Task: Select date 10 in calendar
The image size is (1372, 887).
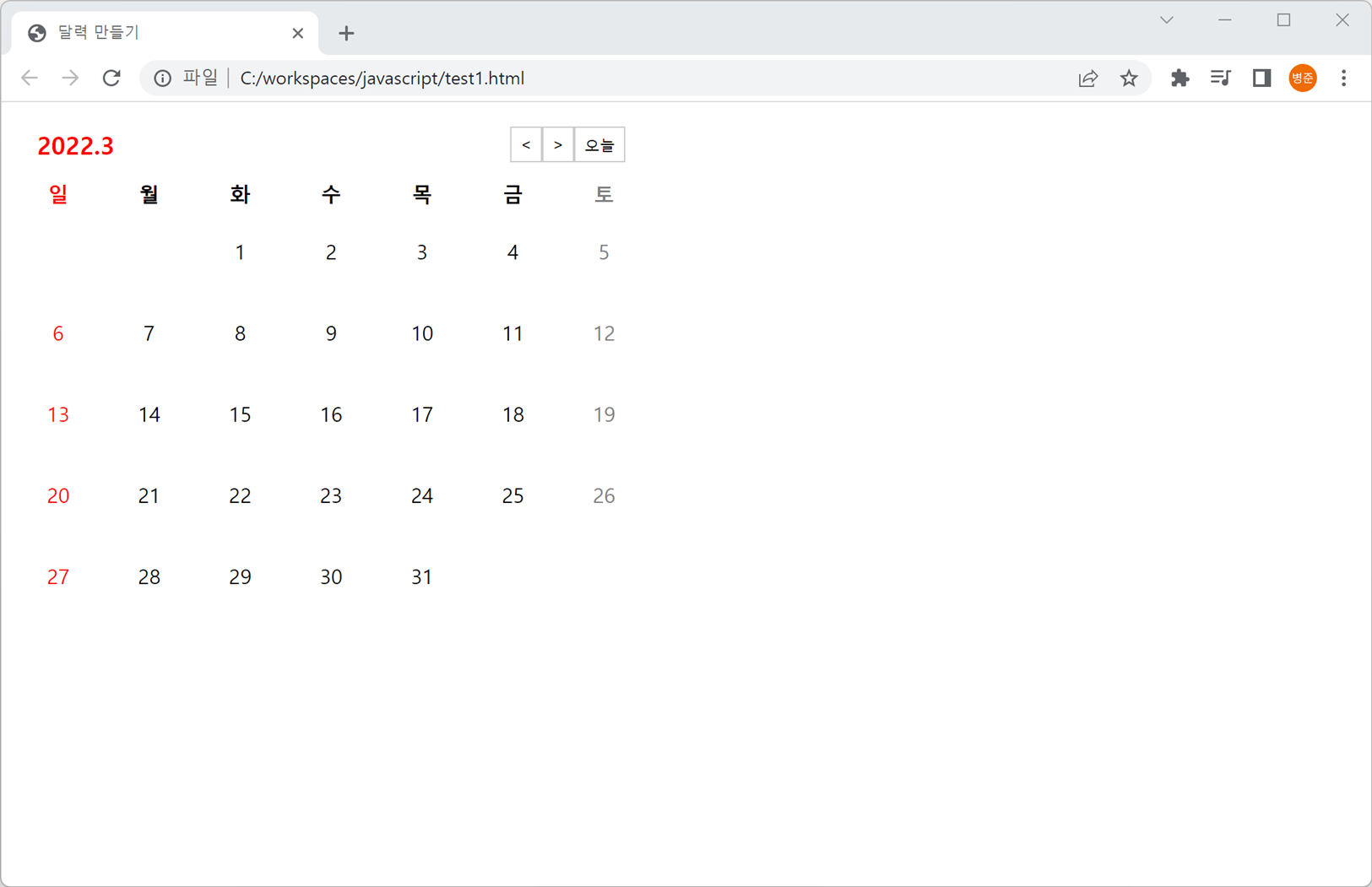Action: (422, 333)
